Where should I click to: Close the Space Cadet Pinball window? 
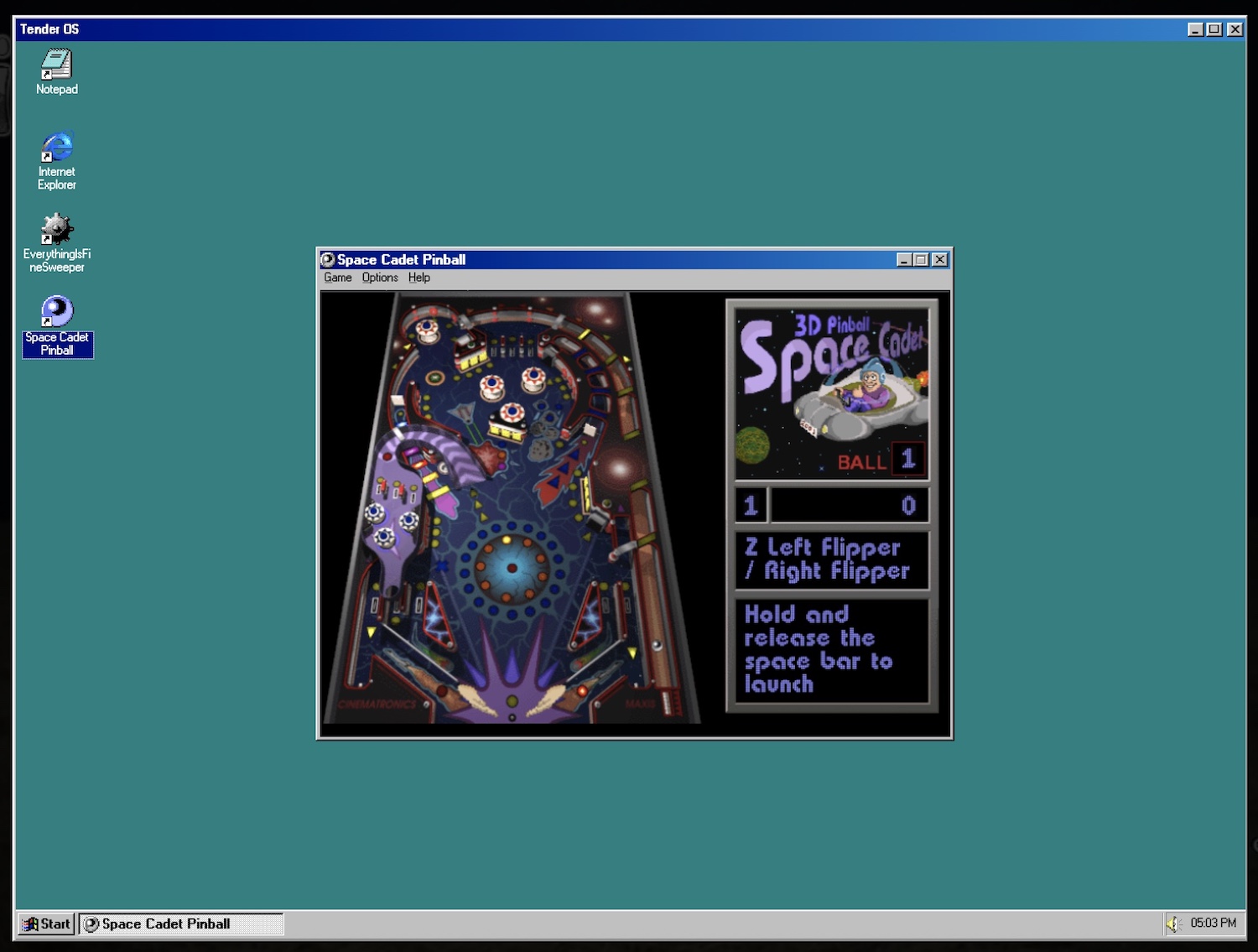tap(940, 260)
